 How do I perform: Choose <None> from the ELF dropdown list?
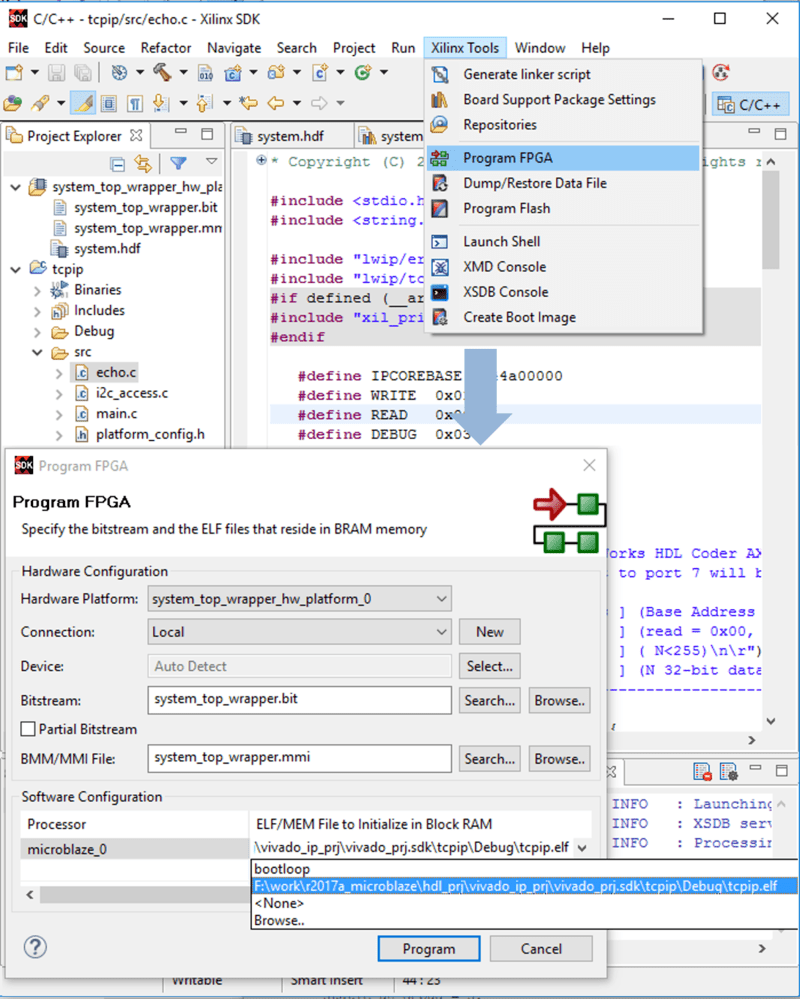pyautogui.click(x=524, y=903)
